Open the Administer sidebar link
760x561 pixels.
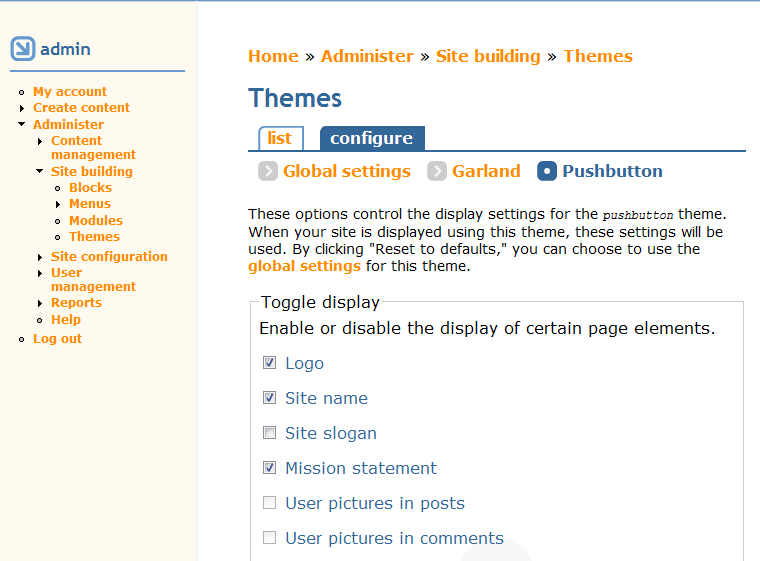(68, 125)
